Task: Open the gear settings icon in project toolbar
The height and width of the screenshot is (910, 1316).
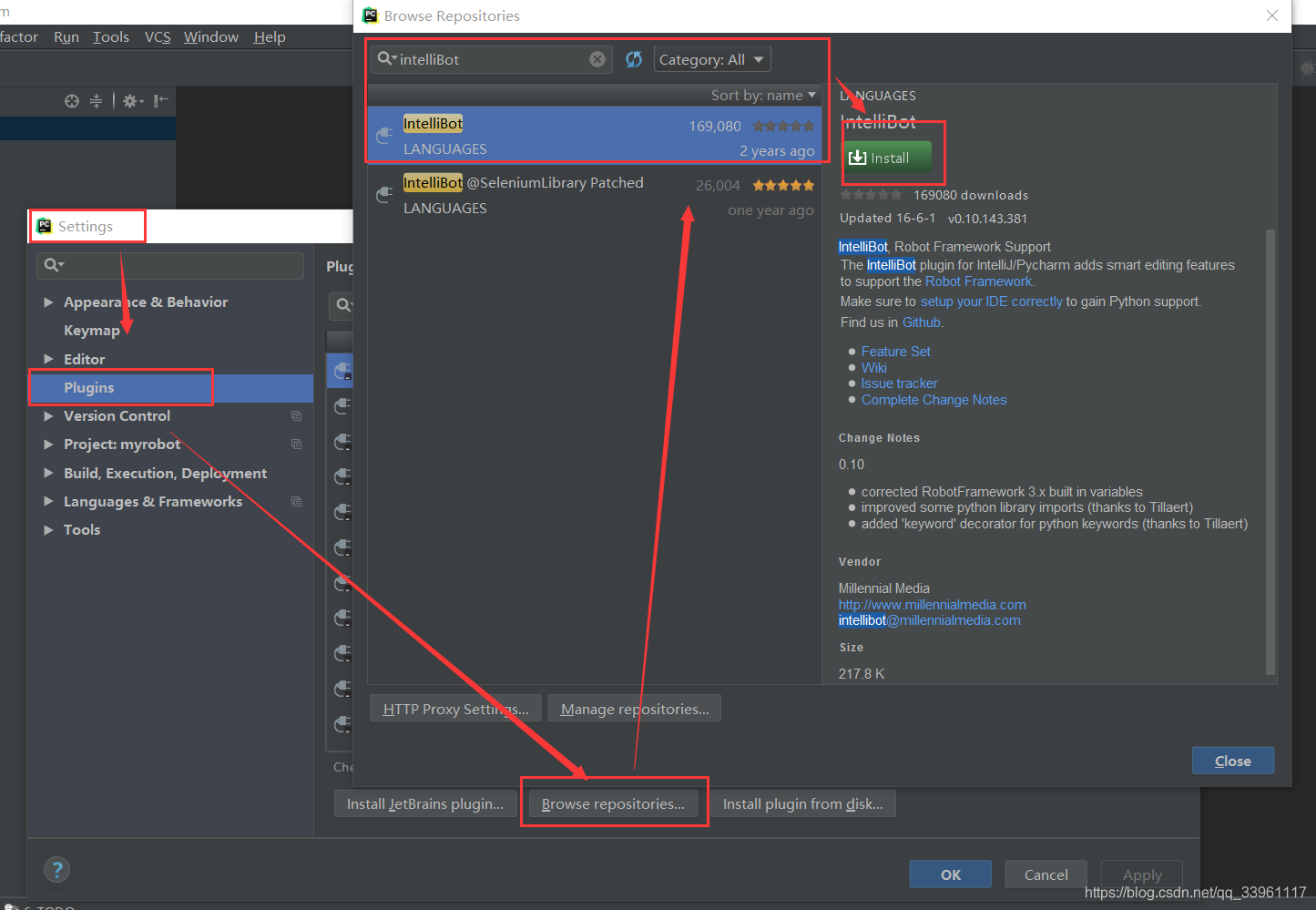Action: (x=132, y=101)
